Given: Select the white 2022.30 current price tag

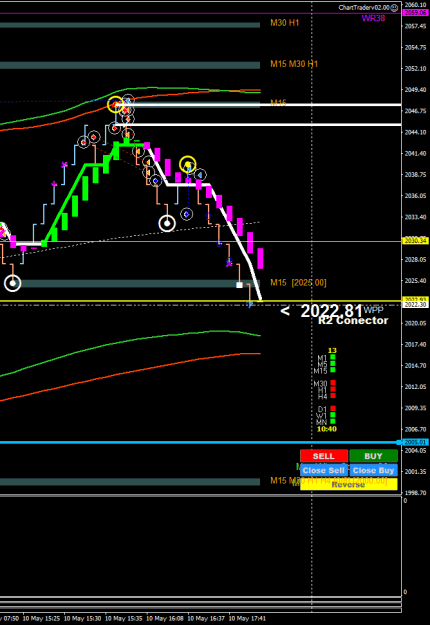Looking at the screenshot, I should (415, 305).
